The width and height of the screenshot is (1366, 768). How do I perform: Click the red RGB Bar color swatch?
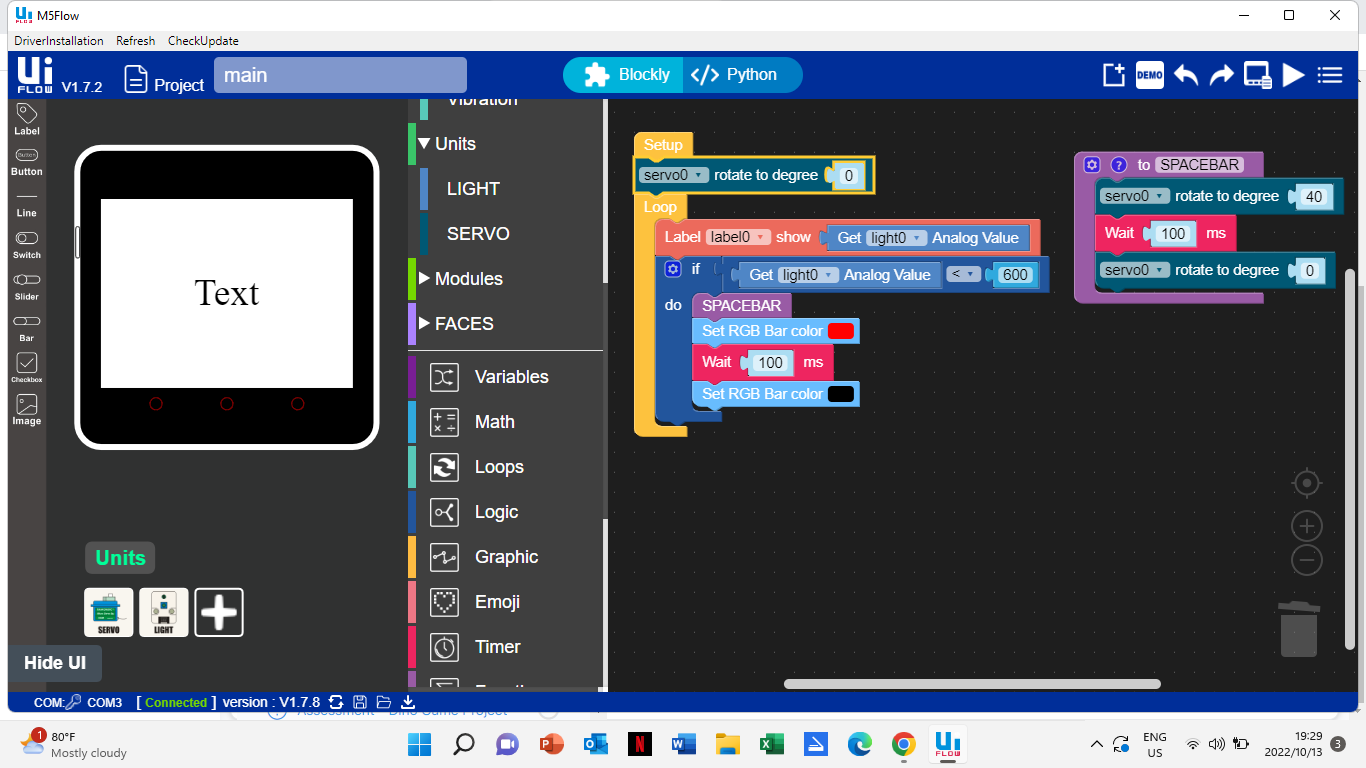point(840,331)
